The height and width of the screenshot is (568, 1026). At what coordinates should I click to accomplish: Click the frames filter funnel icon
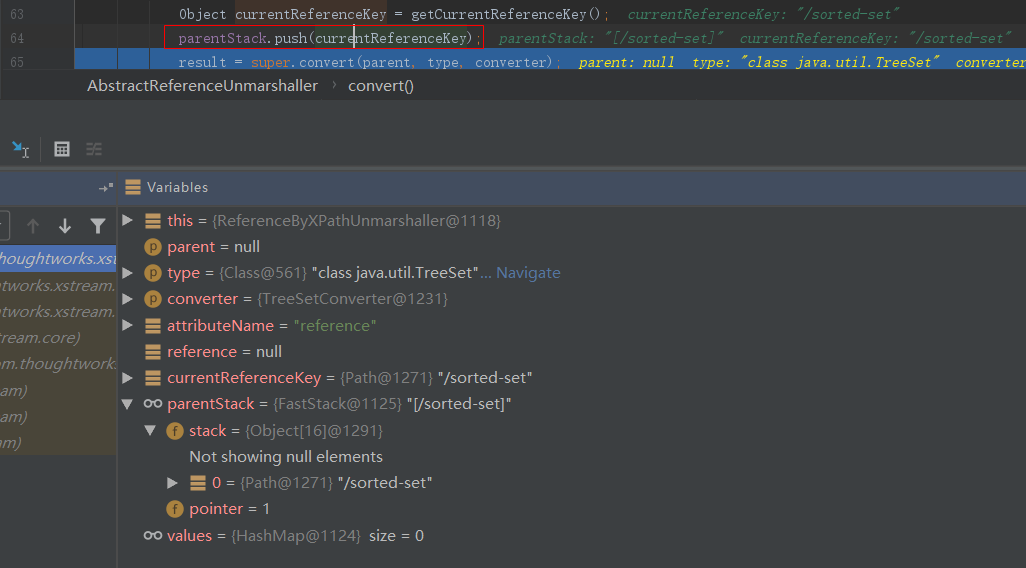[97, 226]
